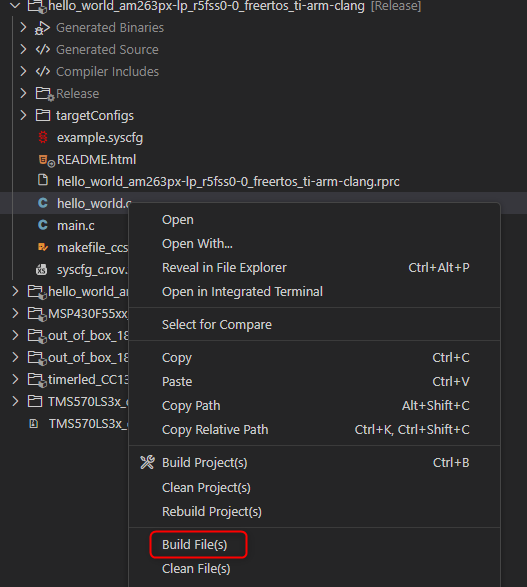Select Clean File(s) menu entry
Screen dimensions: 527x587
coord(314,568)
